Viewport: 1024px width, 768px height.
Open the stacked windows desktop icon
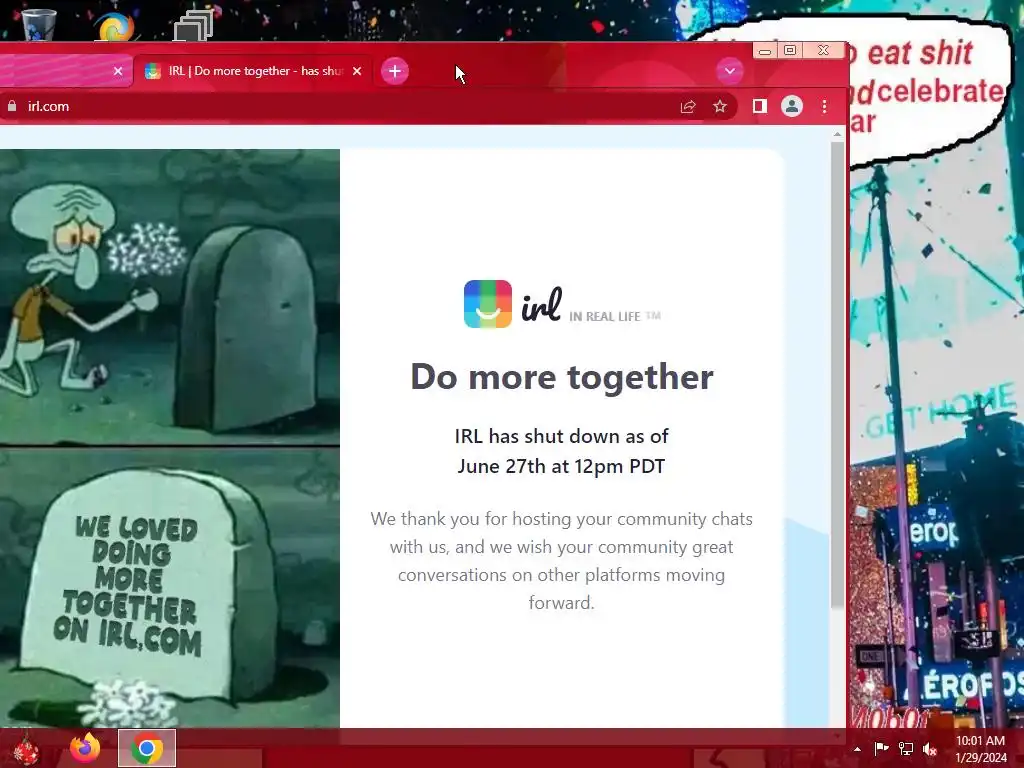click(193, 25)
